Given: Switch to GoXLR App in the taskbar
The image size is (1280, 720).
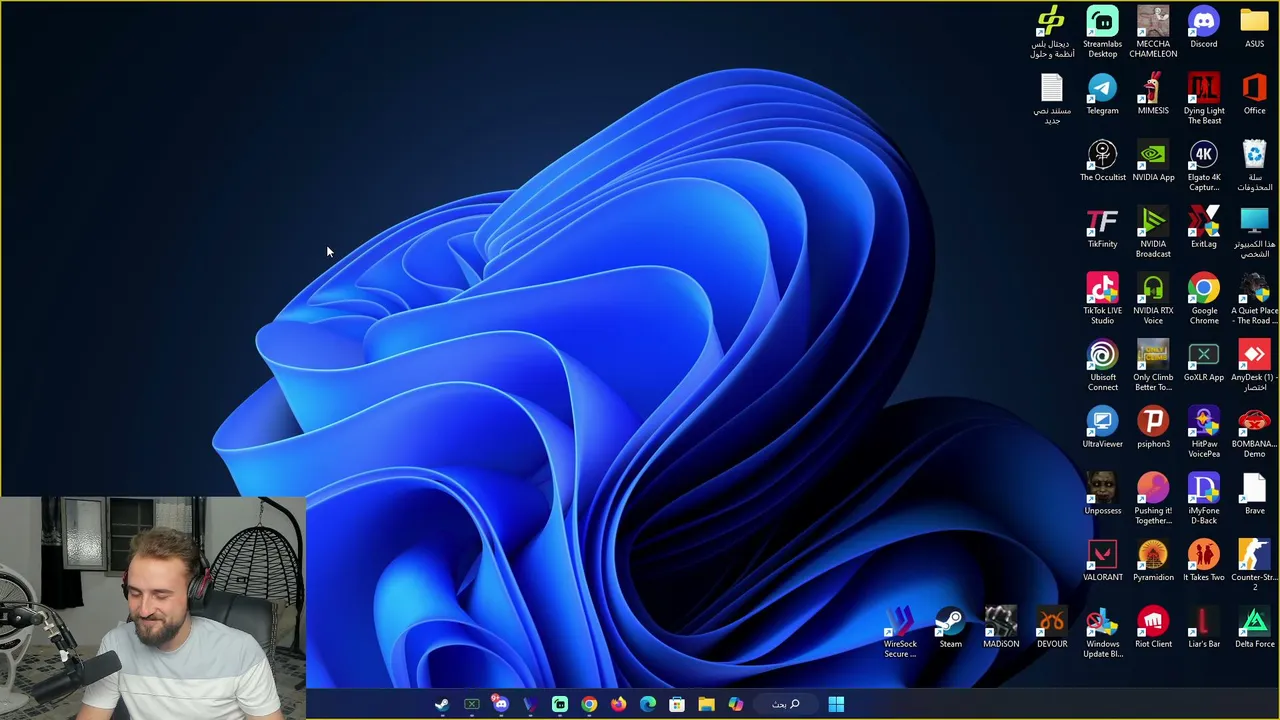Looking at the screenshot, I should click(x=471, y=704).
